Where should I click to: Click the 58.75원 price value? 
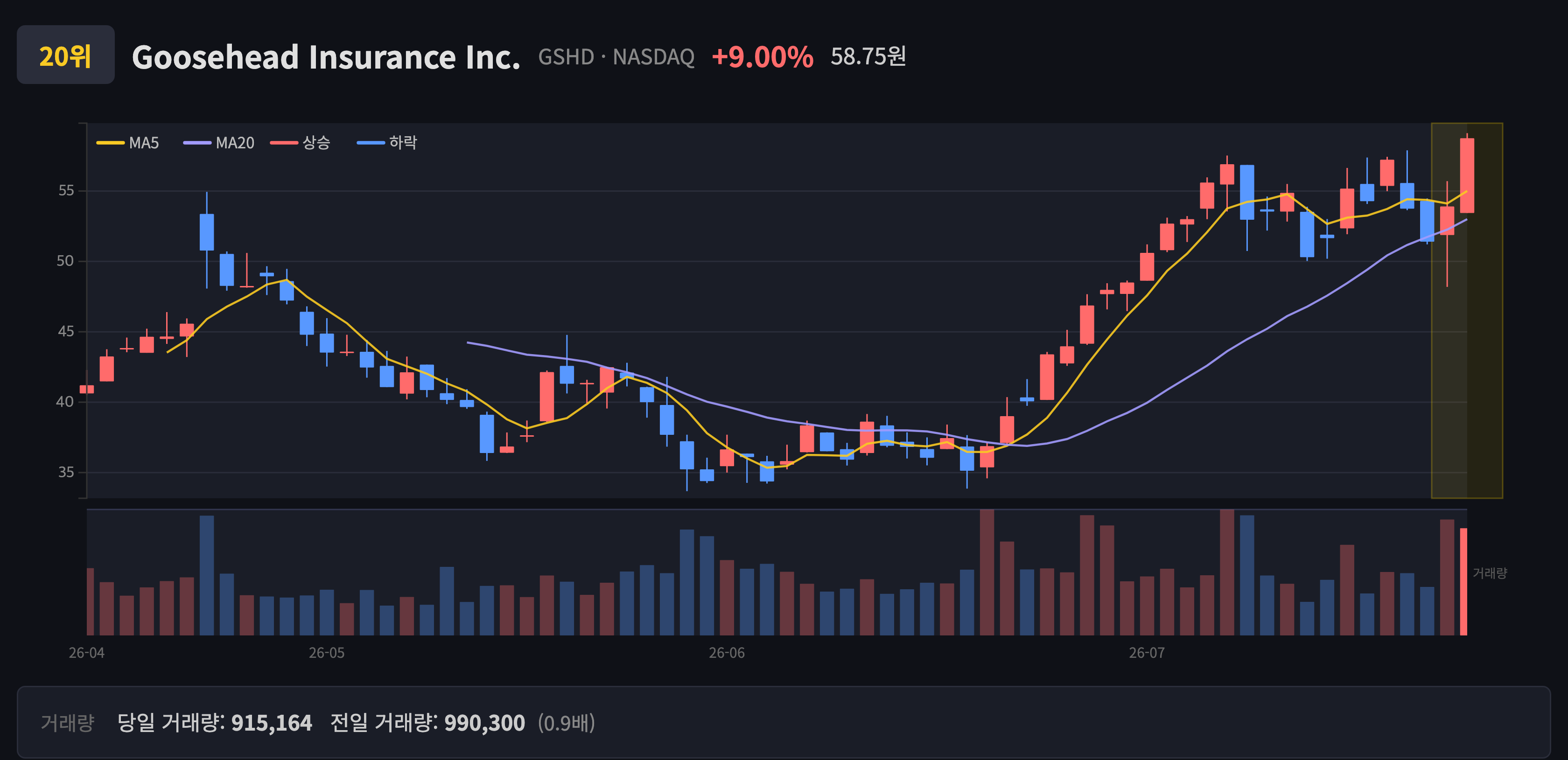[x=868, y=56]
